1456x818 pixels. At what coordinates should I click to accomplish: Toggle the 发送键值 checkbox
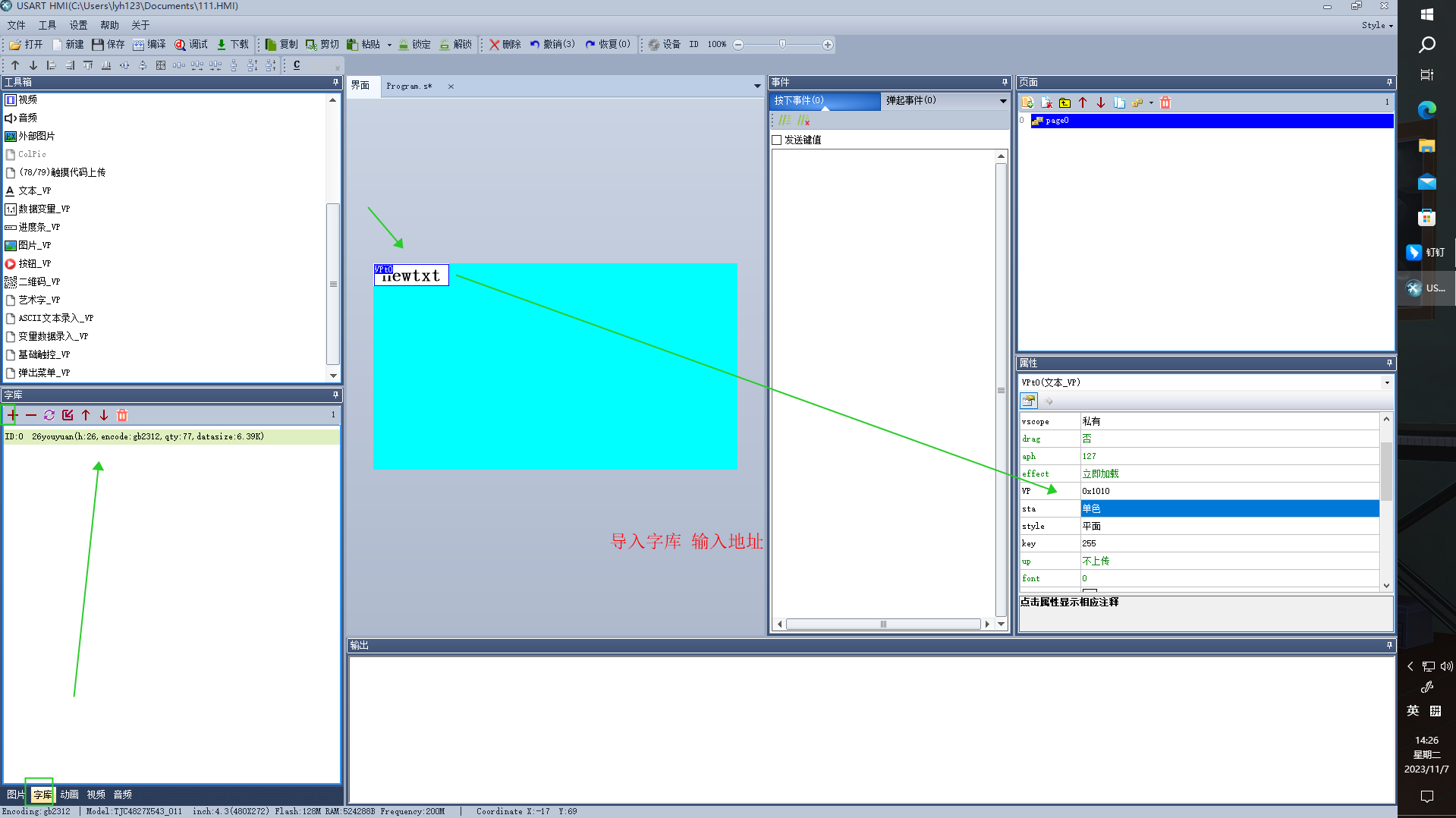pos(777,140)
